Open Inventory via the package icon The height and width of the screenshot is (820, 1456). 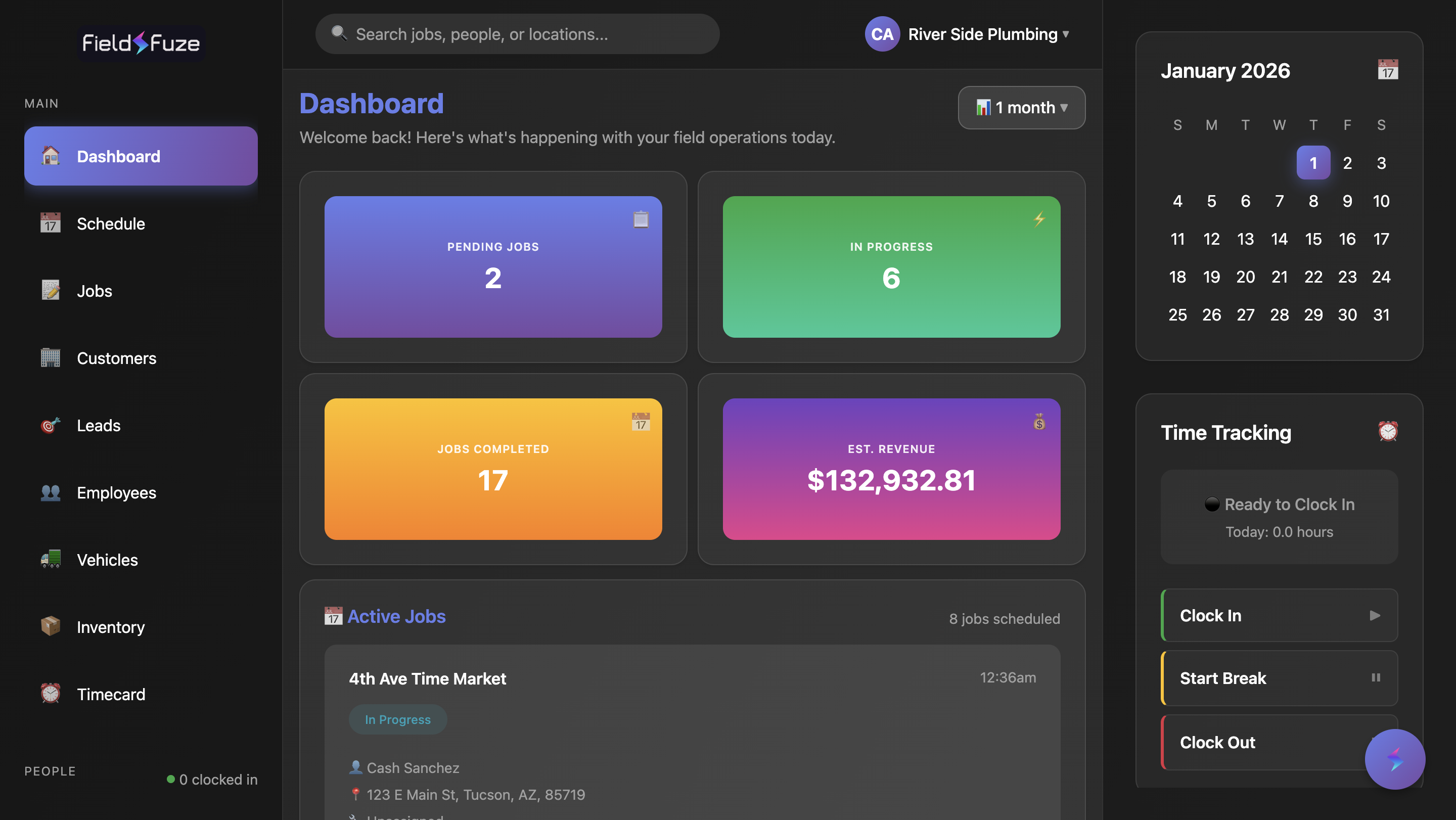[x=51, y=627]
